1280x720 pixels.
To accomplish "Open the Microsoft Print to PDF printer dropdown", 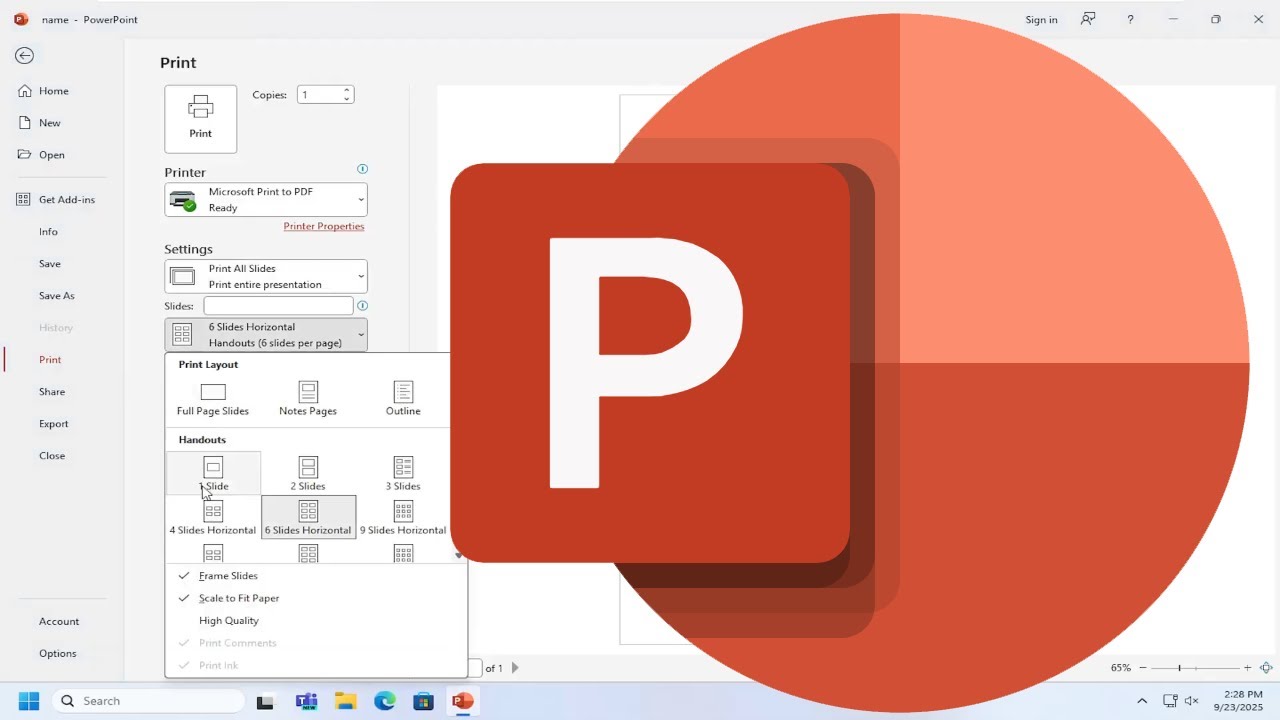I will [x=266, y=199].
